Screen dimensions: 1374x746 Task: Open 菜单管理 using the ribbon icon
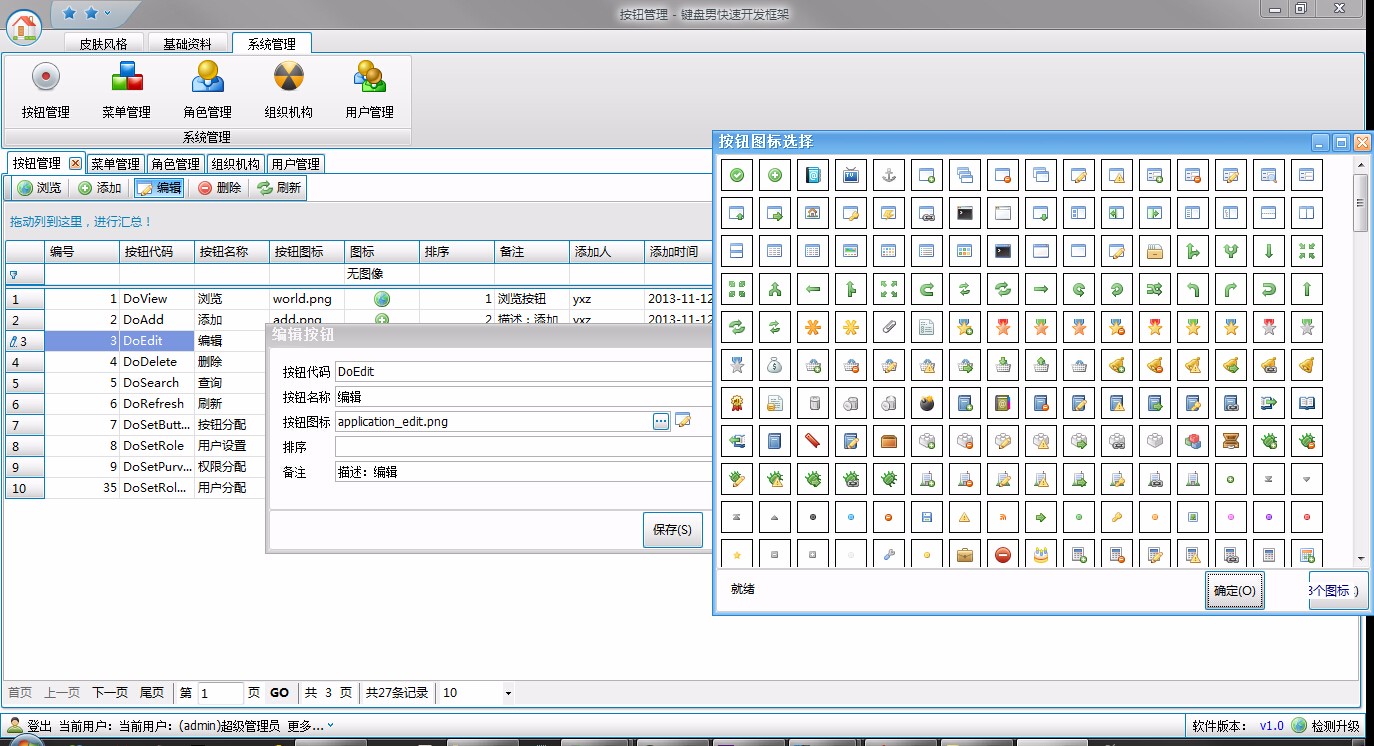click(x=126, y=88)
